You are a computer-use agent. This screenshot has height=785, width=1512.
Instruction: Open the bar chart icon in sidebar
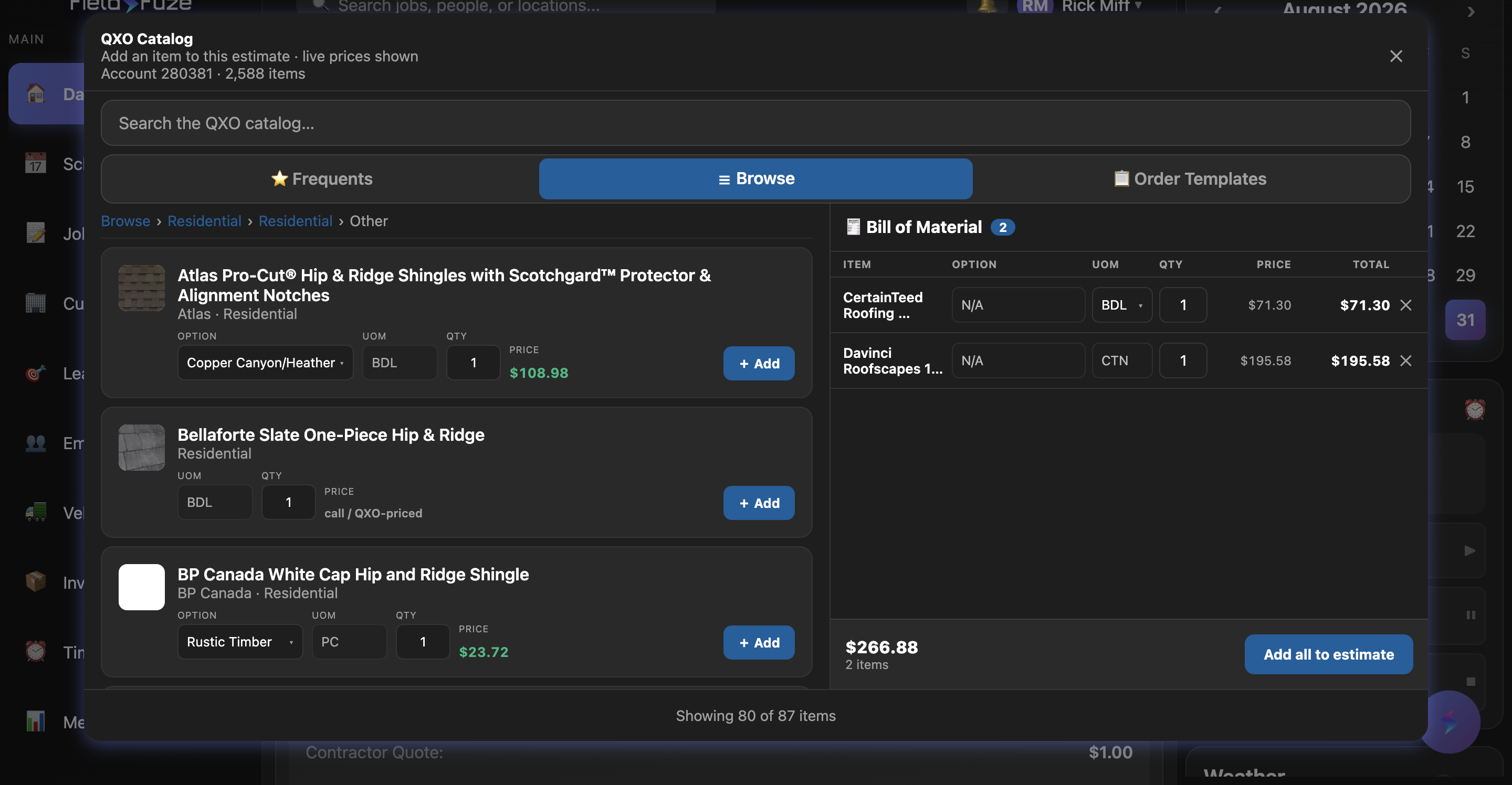click(x=36, y=722)
